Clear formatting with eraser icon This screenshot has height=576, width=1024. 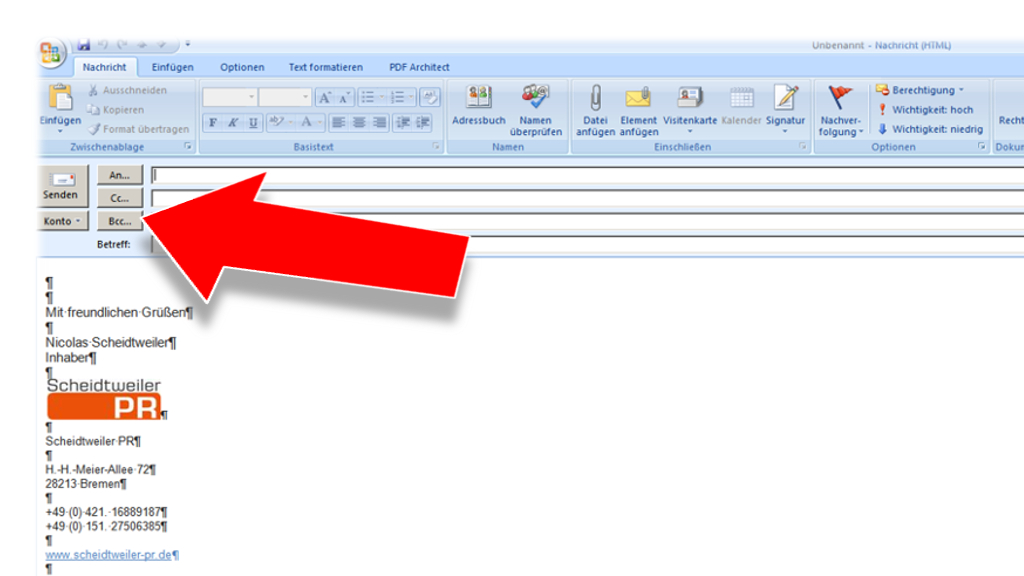tap(430, 98)
